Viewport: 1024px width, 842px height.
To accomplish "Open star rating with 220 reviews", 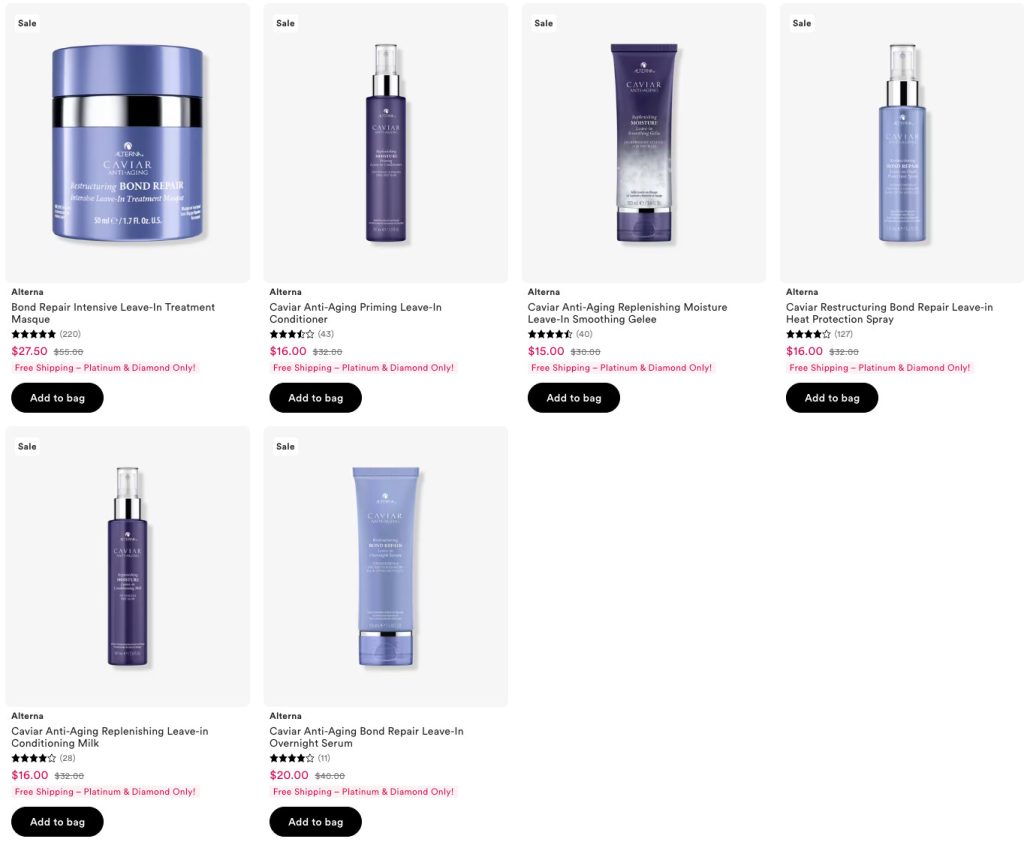I will point(46,334).
